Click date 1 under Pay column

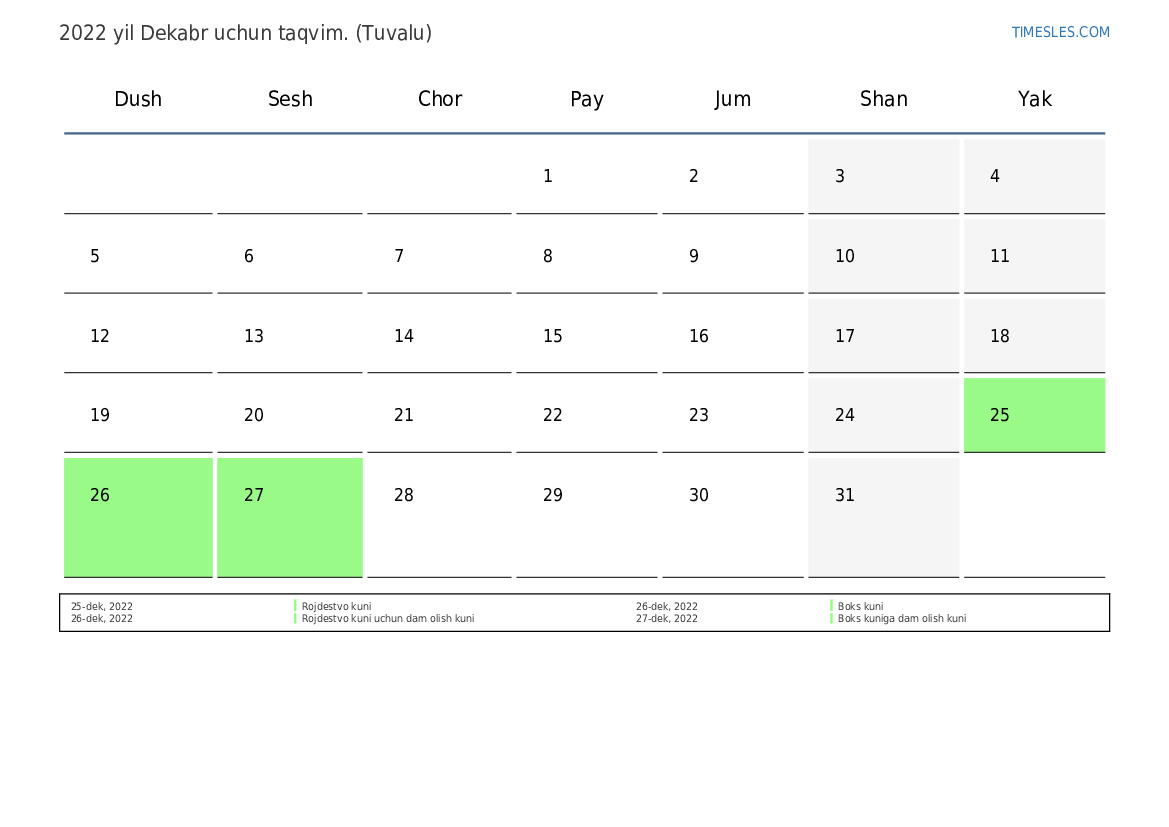(x=548, y=177)
